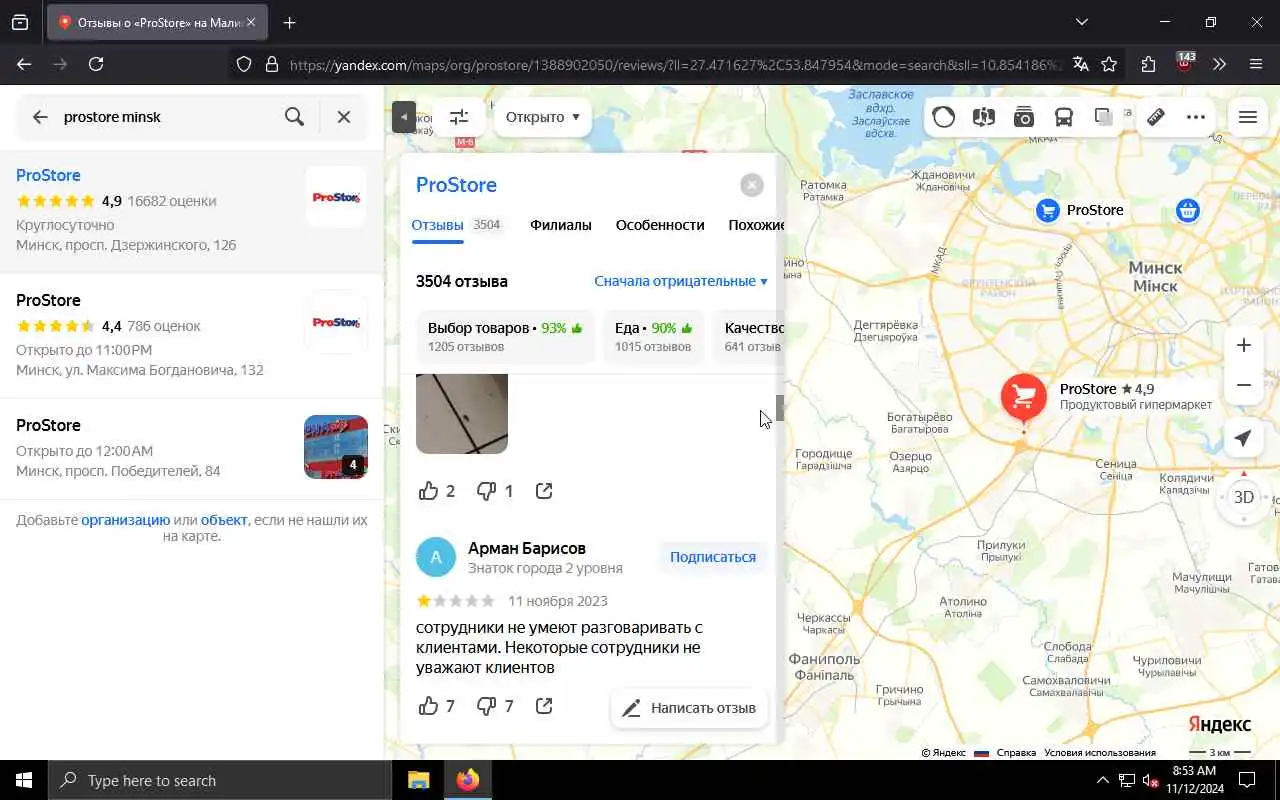This screenshot has width=1280, height=800.
Task: Follow the 'организацию' link
Action: pyautogui.click(x=125, y=520)
